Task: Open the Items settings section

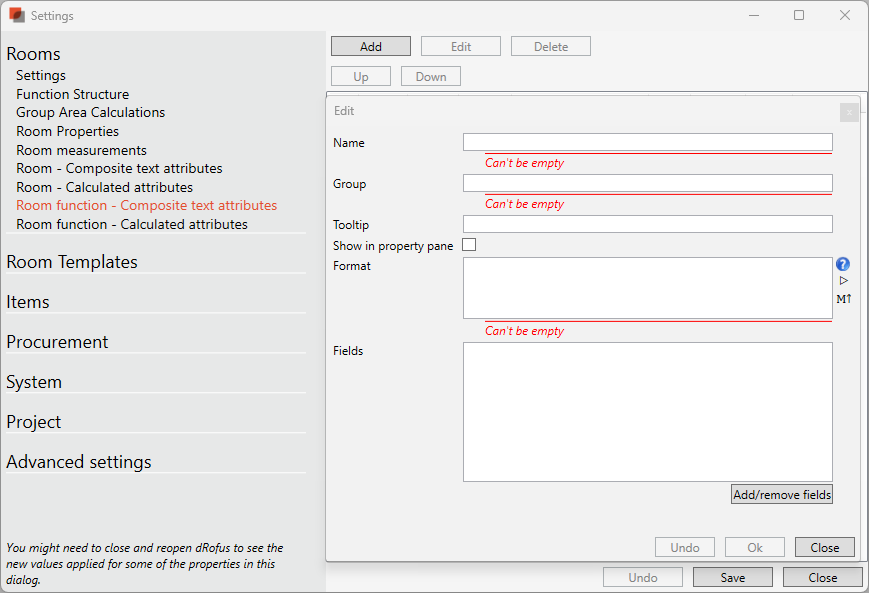Action: pyautogui.click(x=28, y=302)
